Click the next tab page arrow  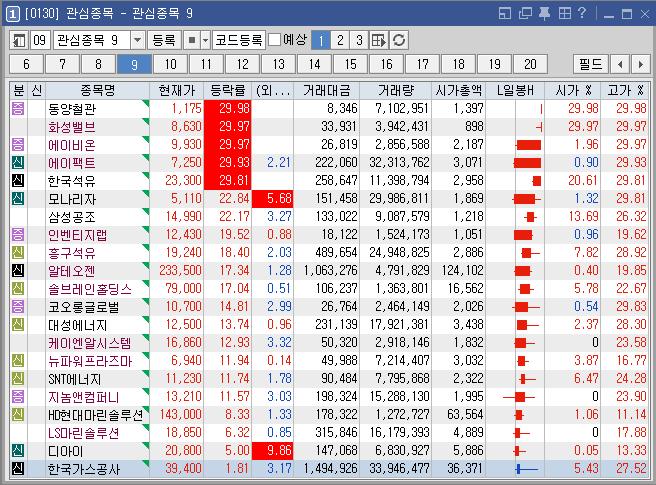point(641,64)
